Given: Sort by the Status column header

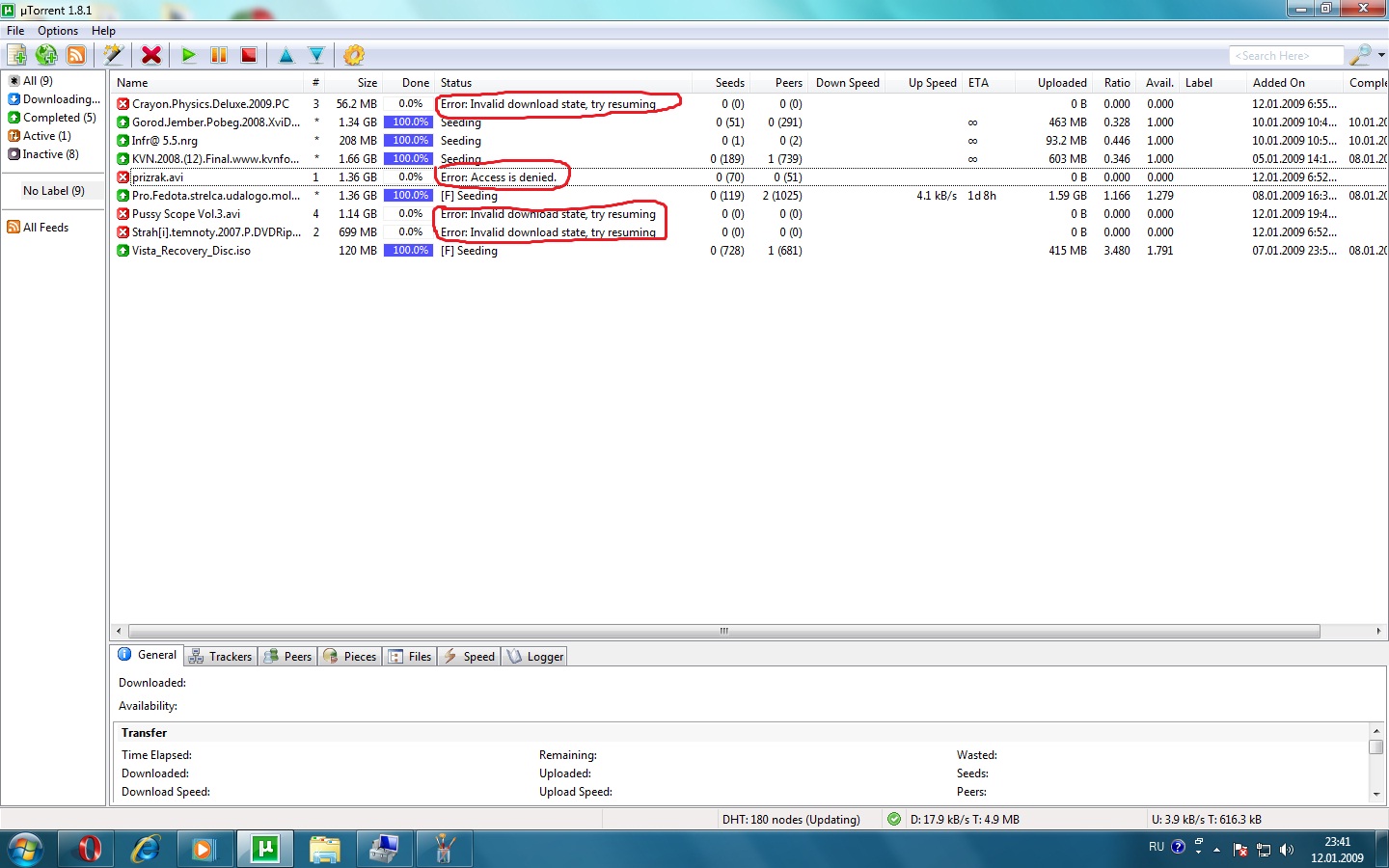Looking at the screenshot, I should [564, 83].
